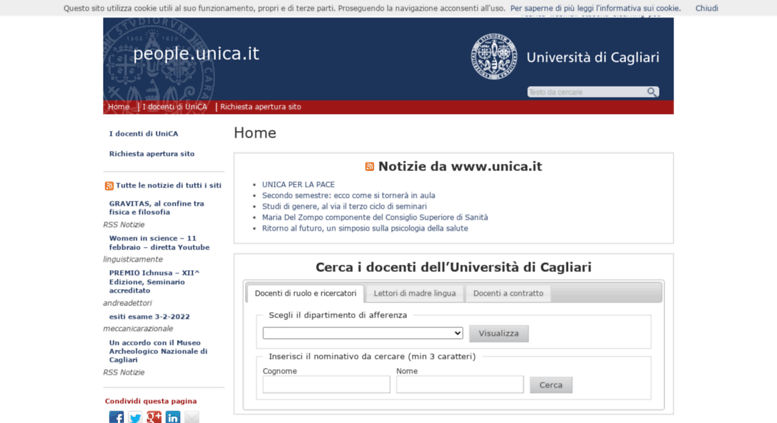Click the Università di Cagliari header text
The width and height of the screenshot is (777, 423).
[593, 57]
